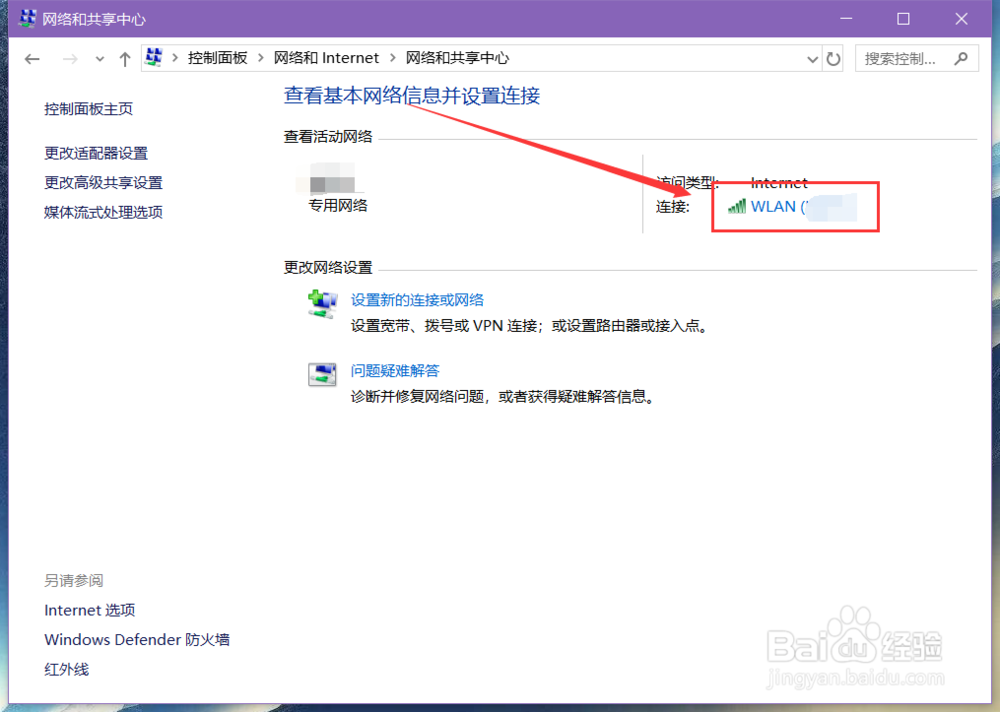Open Windows Defender 防火墙 link
1000x712 pixels.
point(136,640)
